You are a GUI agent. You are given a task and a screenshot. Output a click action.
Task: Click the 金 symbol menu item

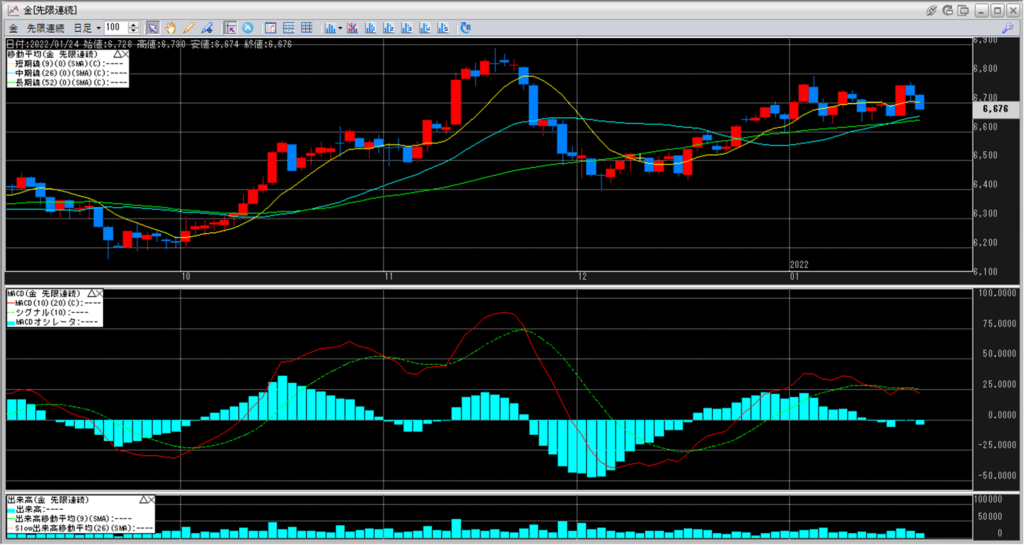(x=13, y=27)
